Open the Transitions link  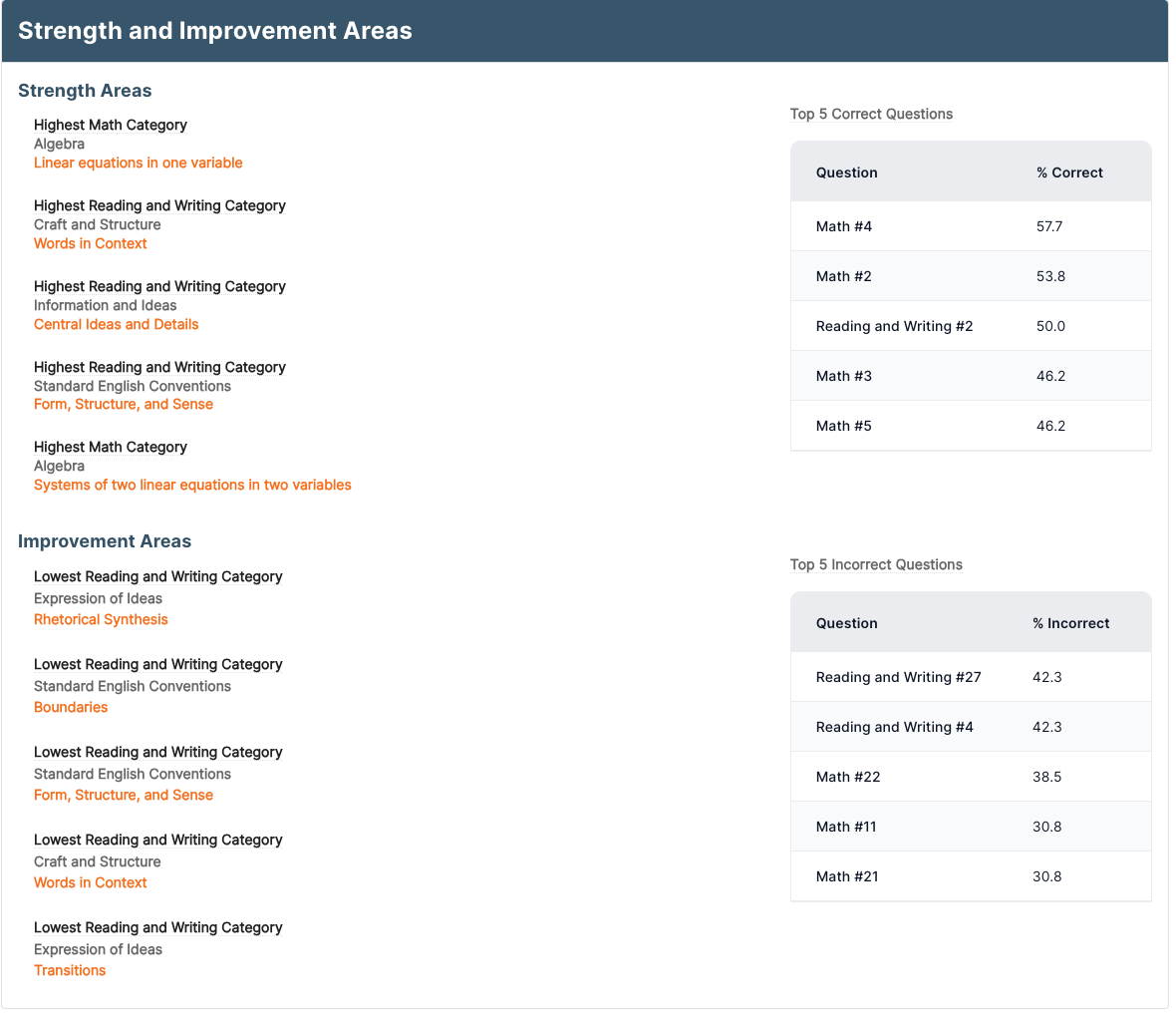click(70, 970)
